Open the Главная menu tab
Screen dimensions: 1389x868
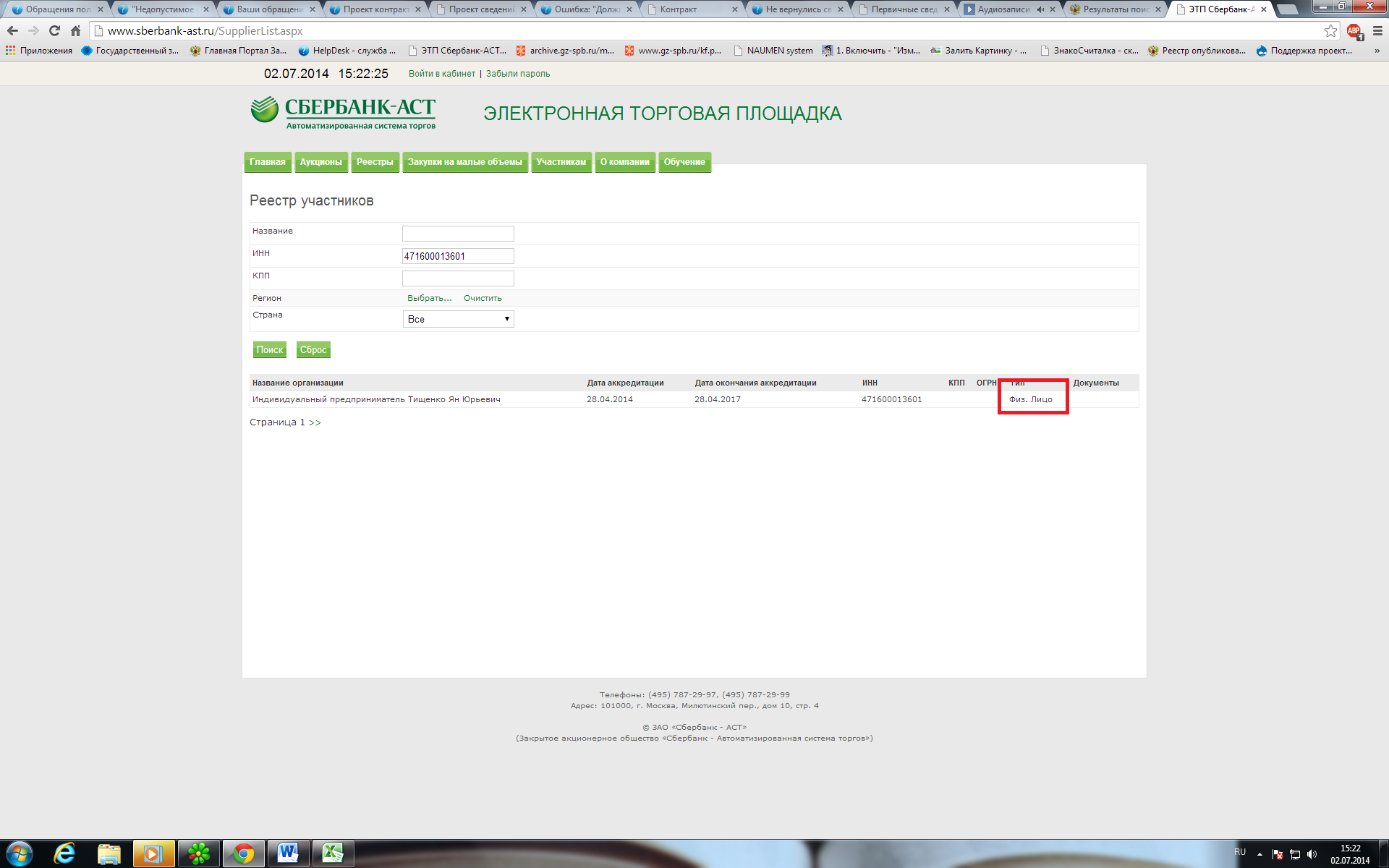pos(268,162)
